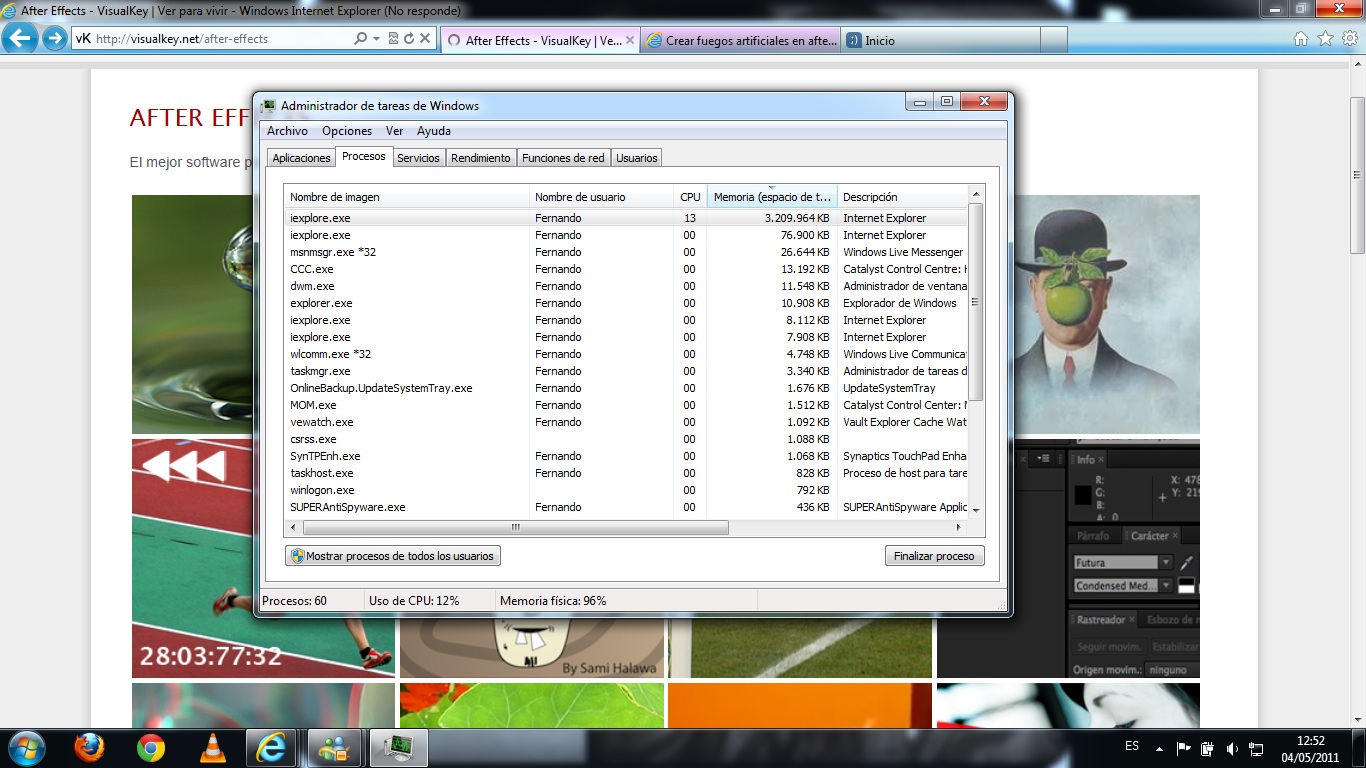
Task: Select the msnmsgr.exe *32 process row
Action: click(626, 252)
